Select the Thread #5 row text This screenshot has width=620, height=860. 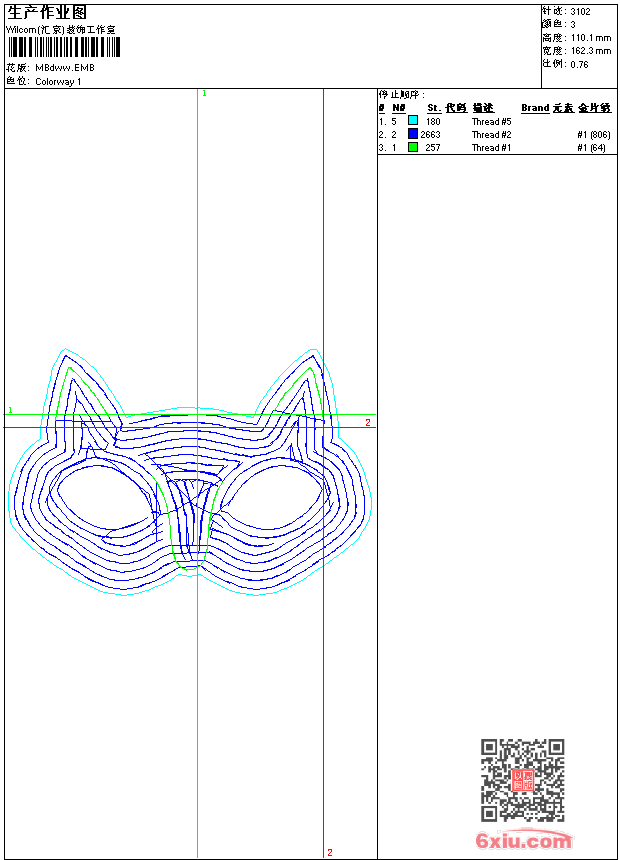(491, 121)
